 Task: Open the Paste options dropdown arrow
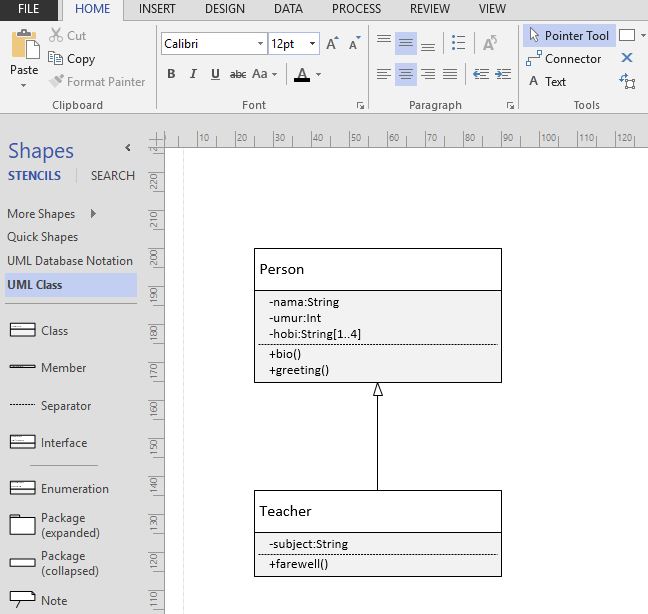tap(24, 85)
